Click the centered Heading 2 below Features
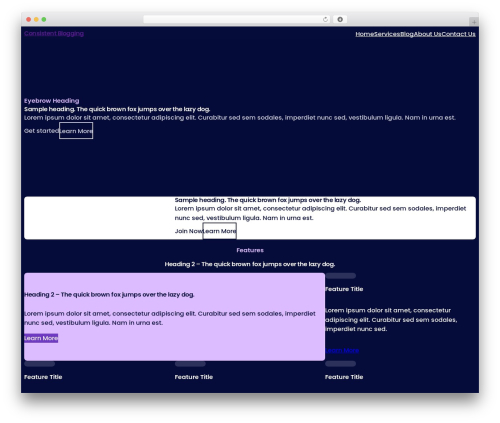The width and height of the screenshot is (500, 423). [x=250, y=264]
